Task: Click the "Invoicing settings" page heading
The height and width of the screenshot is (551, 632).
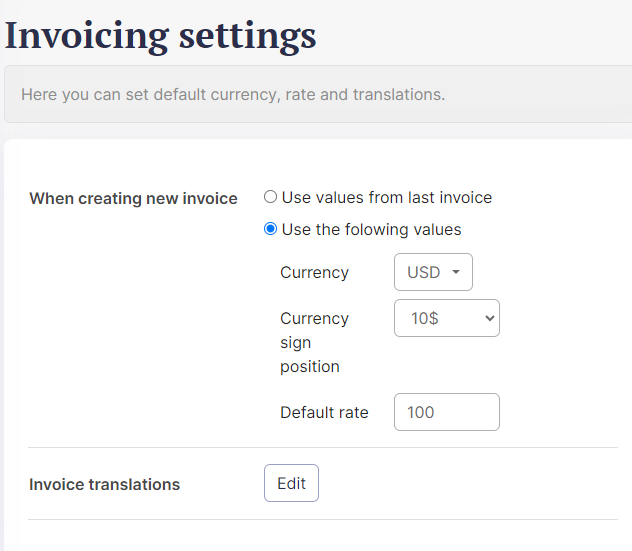Action: coord(160,35)
